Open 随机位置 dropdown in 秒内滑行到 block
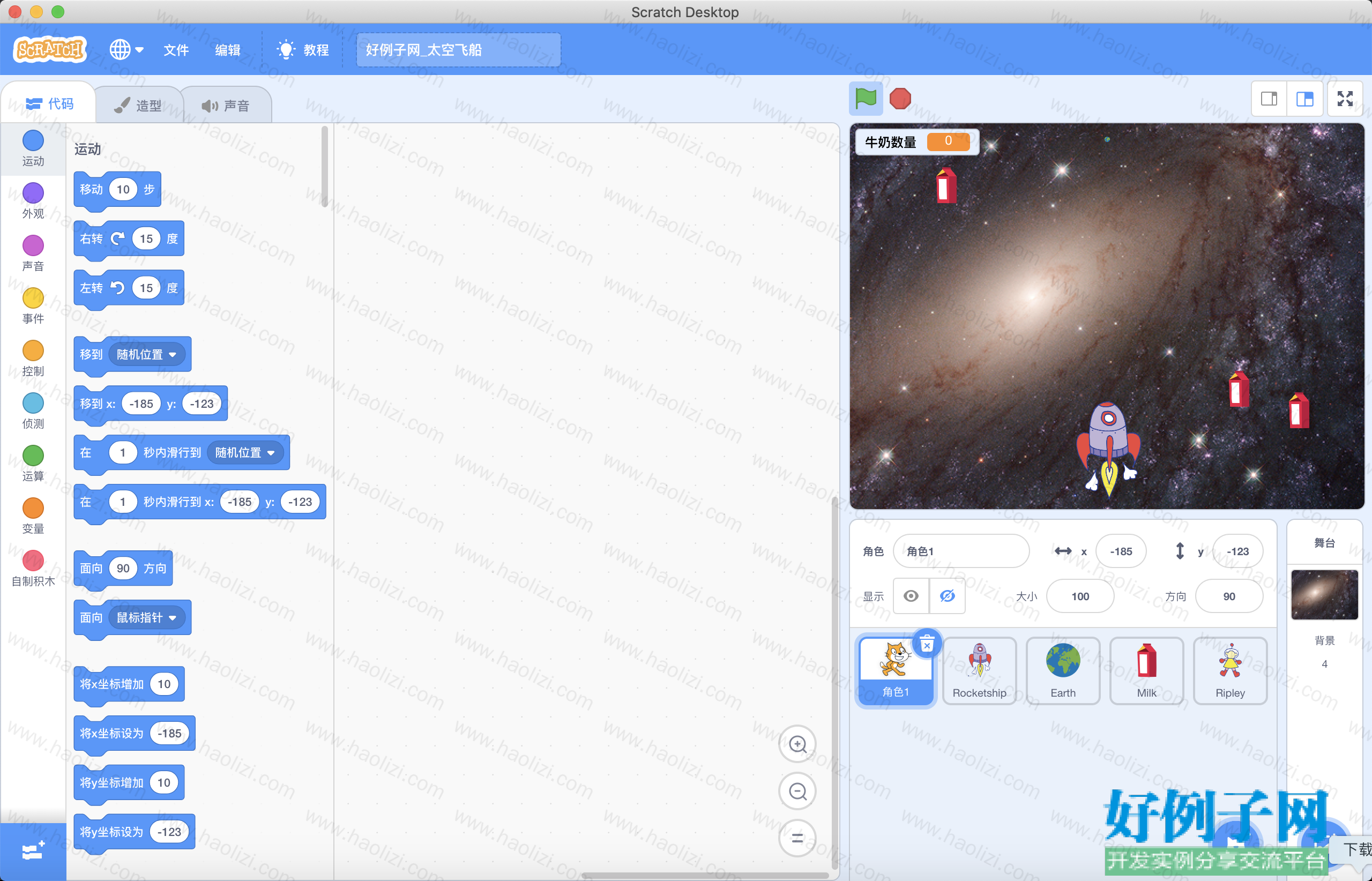The width and height of the screenshot is (1372, 881). [245, 453]
